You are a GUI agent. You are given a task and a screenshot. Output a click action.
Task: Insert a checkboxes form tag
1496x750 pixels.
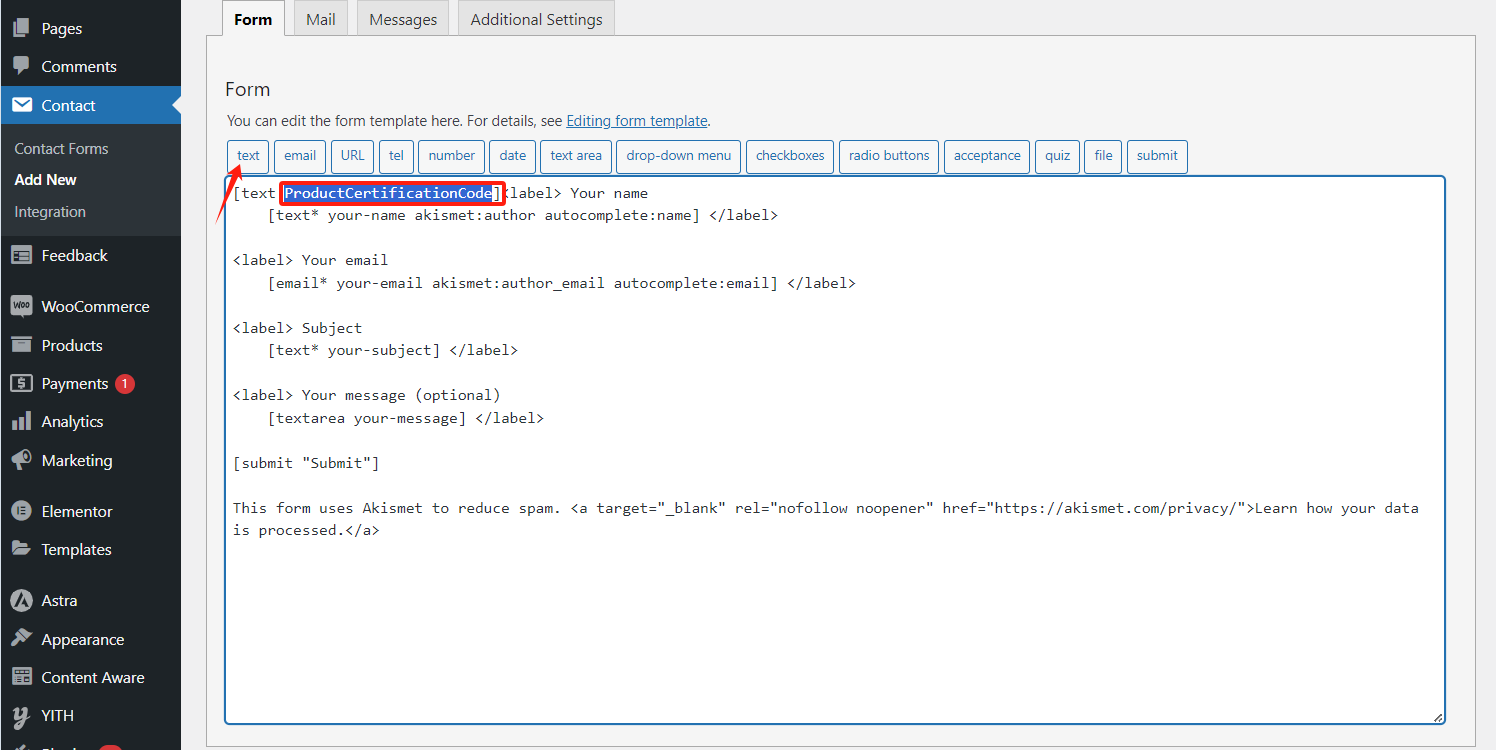pos(790,156)
